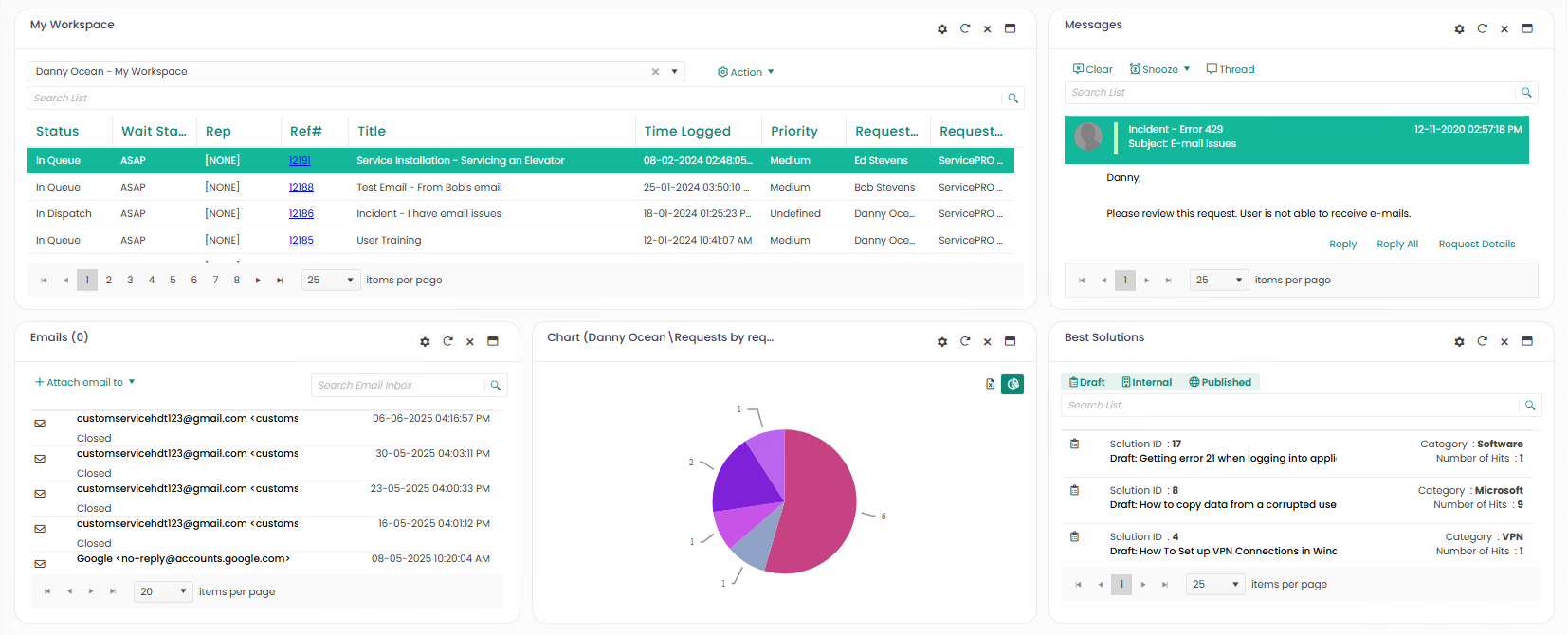Open request reference 12188
The width and height of the screenshot is (1568, 635).
tap(301, 187)
